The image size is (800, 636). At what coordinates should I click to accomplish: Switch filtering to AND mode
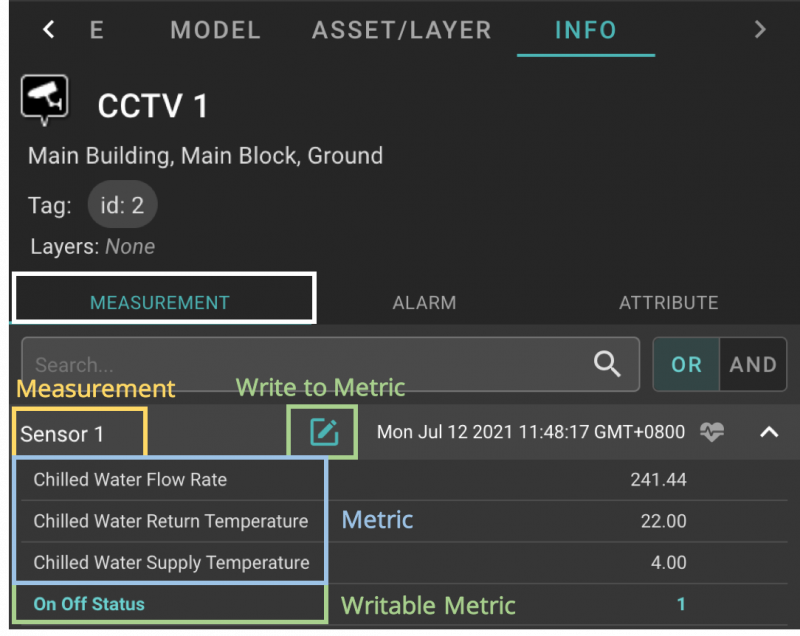pos(753,364)
